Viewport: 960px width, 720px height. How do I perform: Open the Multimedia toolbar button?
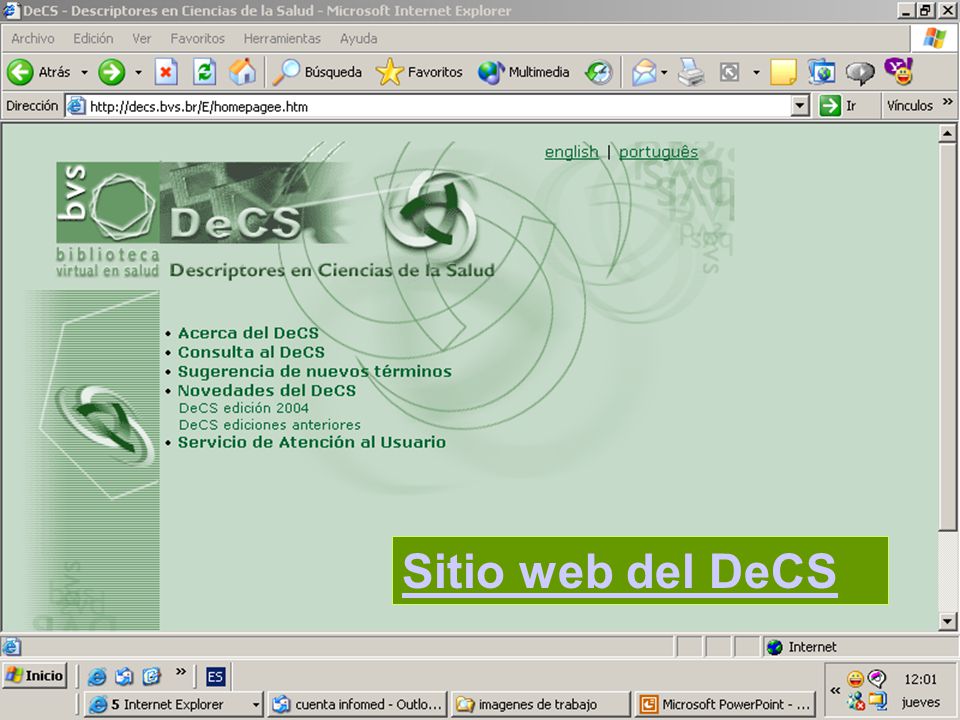coord(524,72)
